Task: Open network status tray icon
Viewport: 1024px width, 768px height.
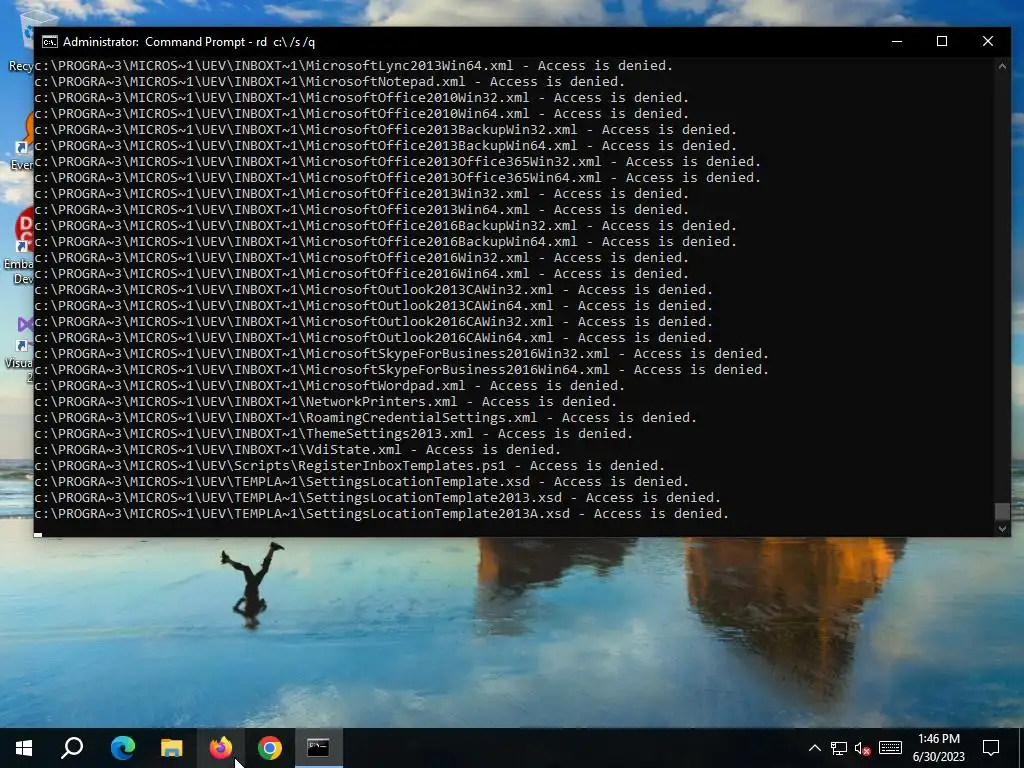Action: pyautogui.click(x=839, y=748)
